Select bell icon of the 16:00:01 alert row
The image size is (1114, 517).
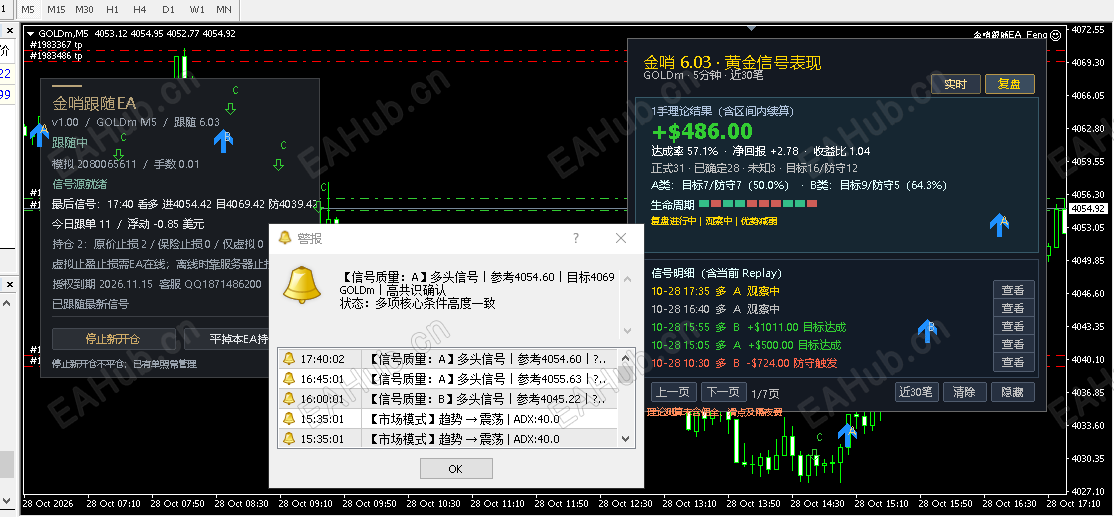click(289, 399)
